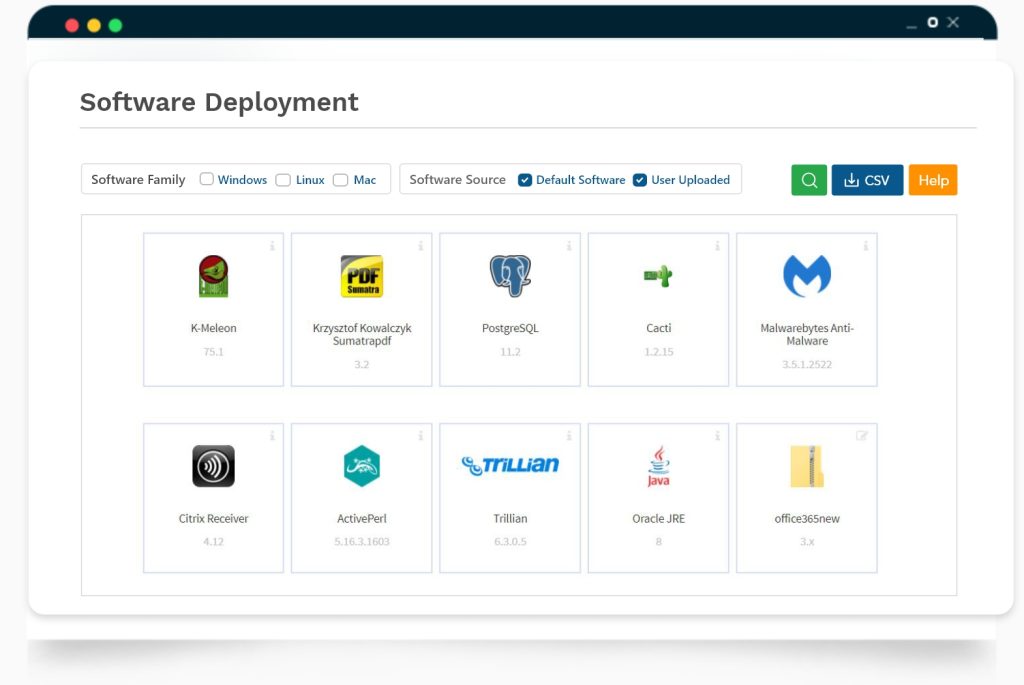Select version 1.2.15 under Cacti
Screen dimensions: 1024x685
point(658,352)
